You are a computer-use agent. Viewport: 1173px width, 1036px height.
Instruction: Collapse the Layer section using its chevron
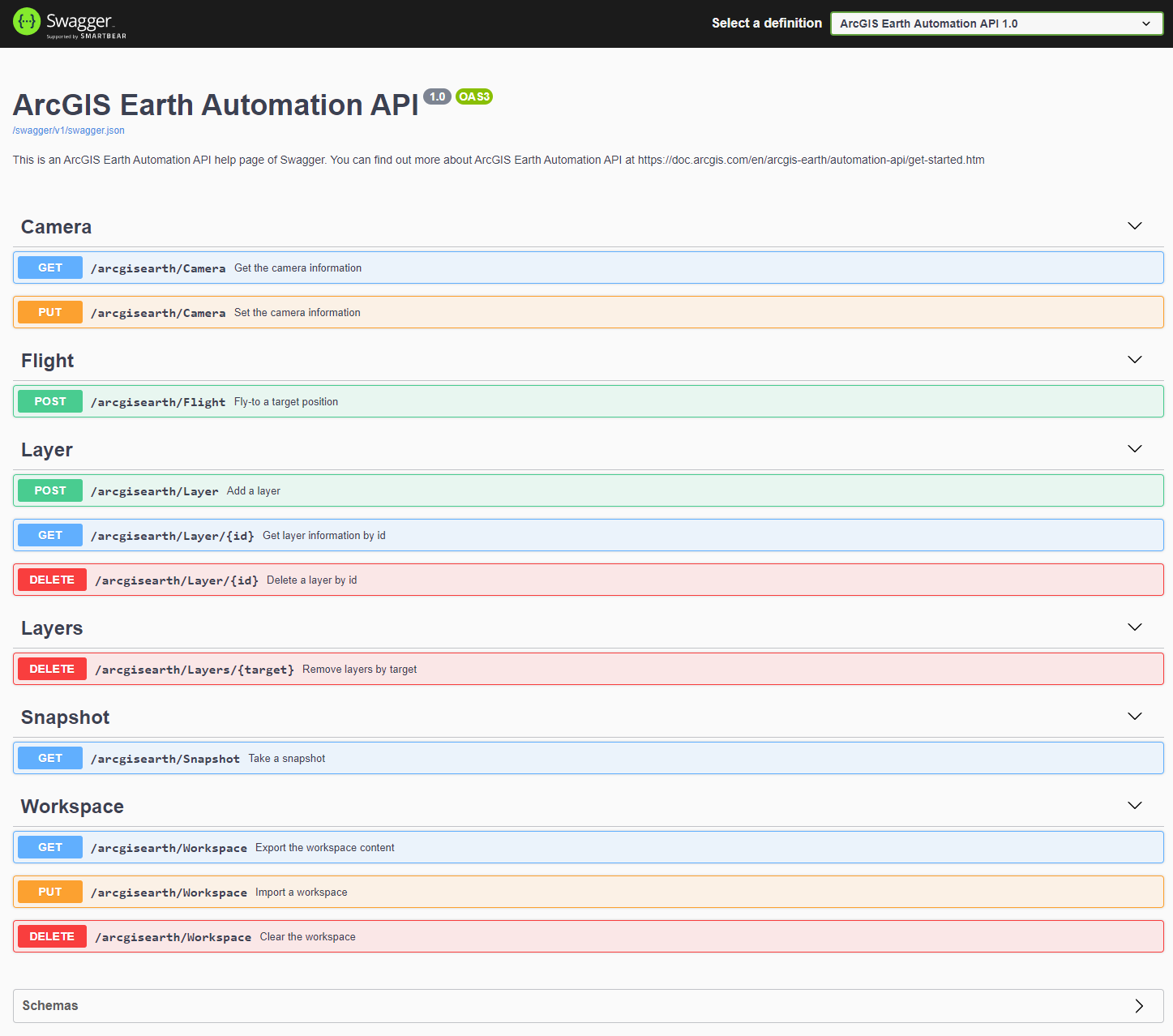1134,448
